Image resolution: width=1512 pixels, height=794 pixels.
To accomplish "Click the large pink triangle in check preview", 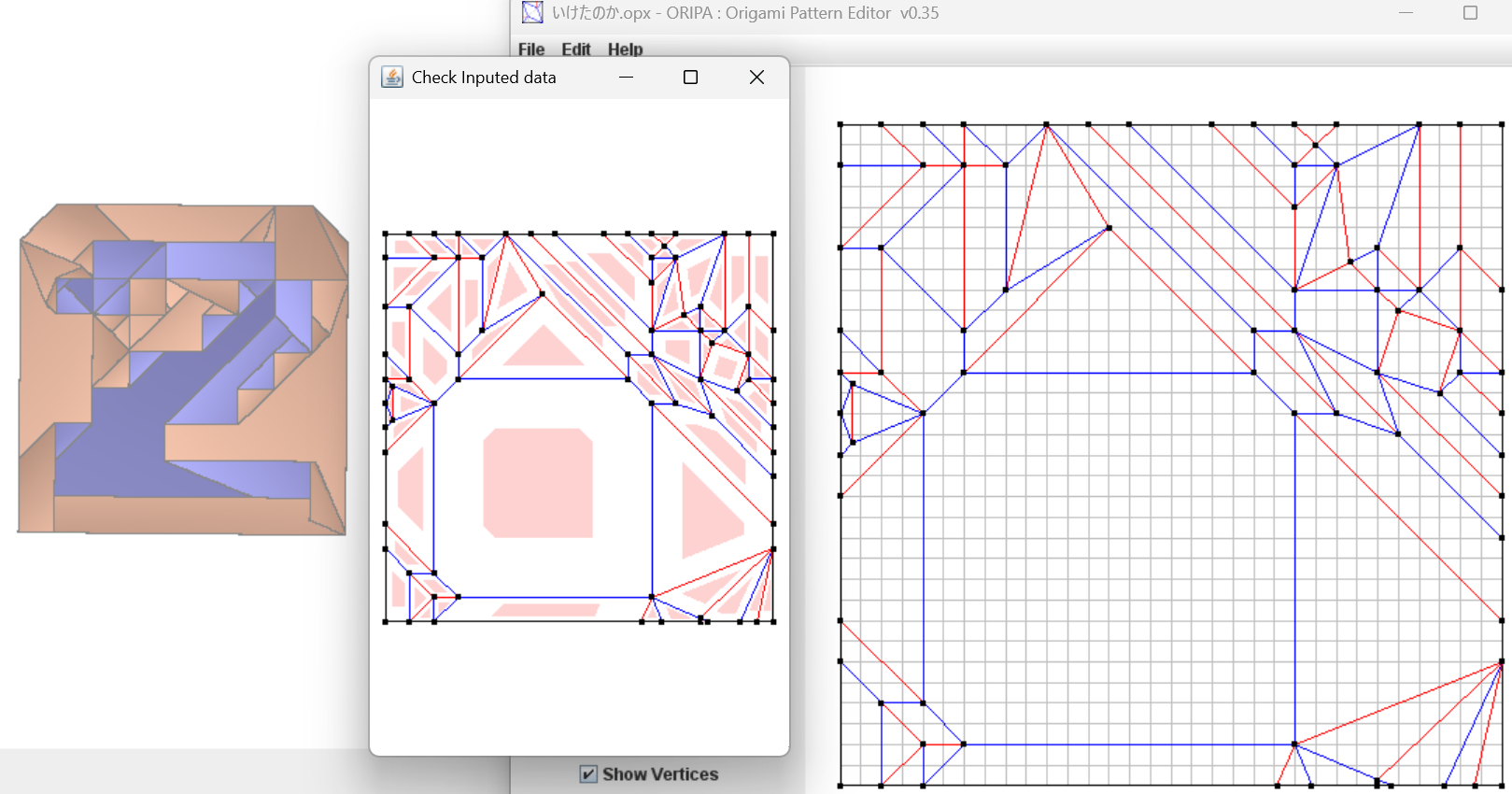I will click(708, 511).
